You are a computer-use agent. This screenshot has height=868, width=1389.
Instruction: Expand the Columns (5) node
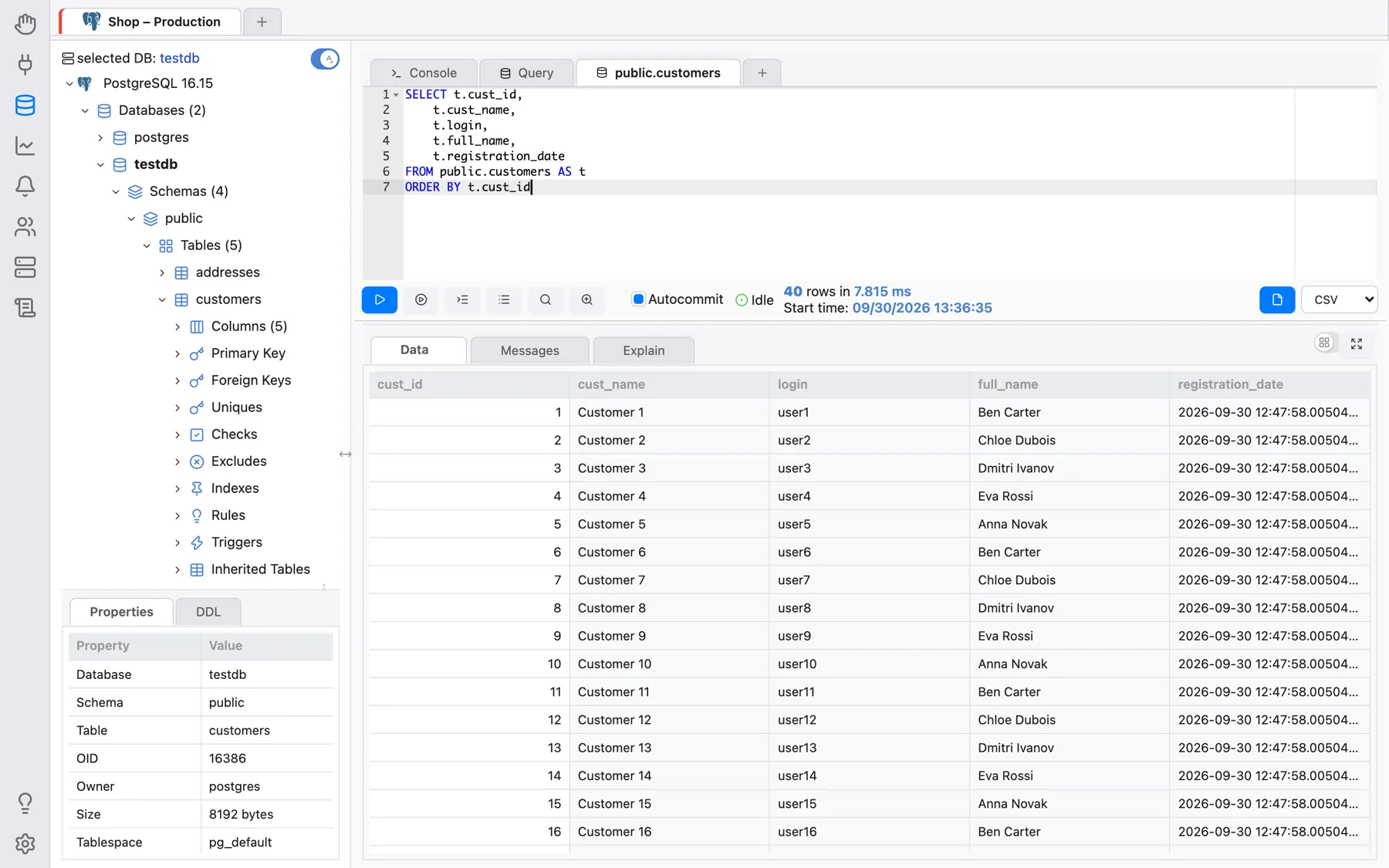click(x=177, y=326)
